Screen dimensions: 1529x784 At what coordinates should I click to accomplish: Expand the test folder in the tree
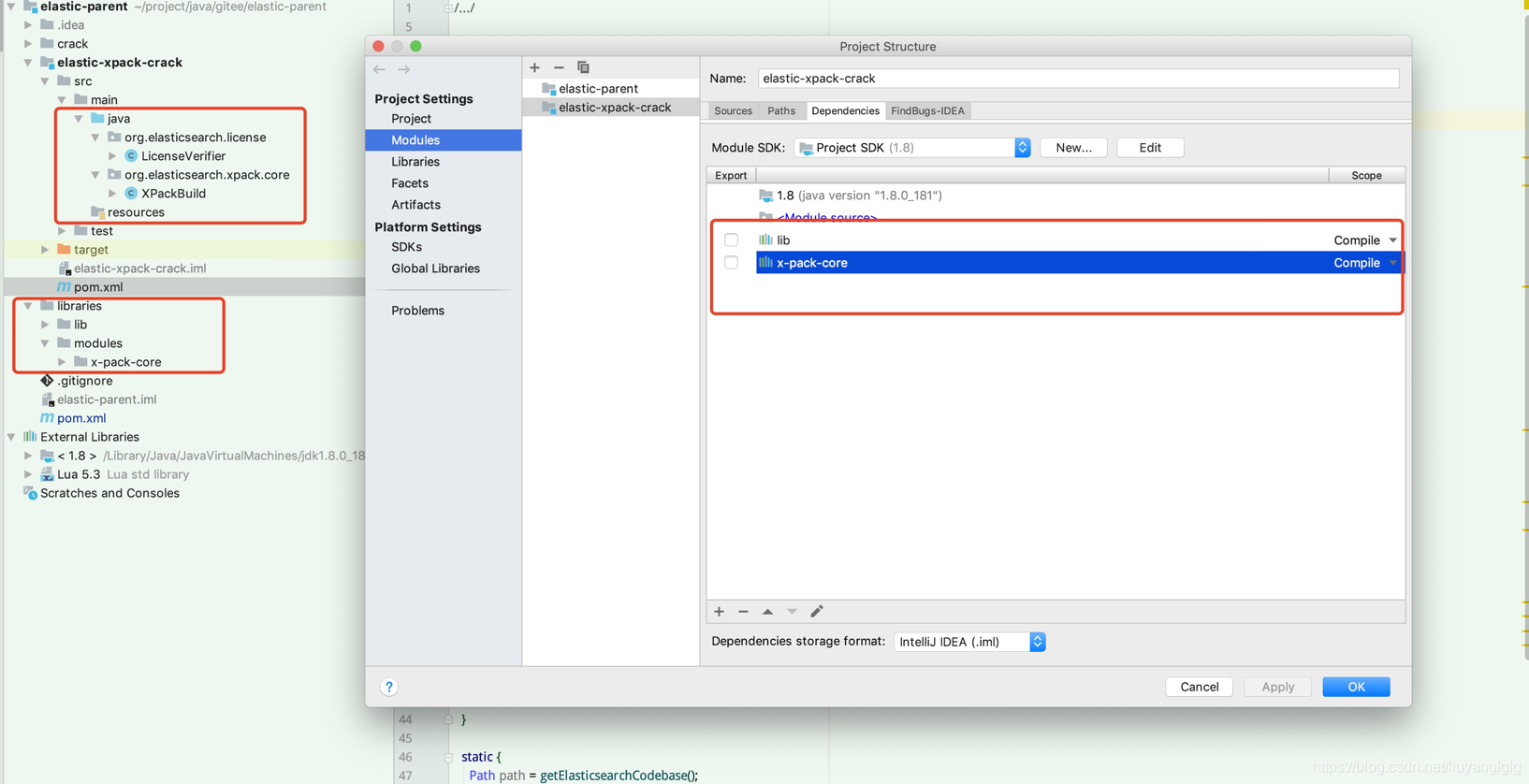point(62,231)
